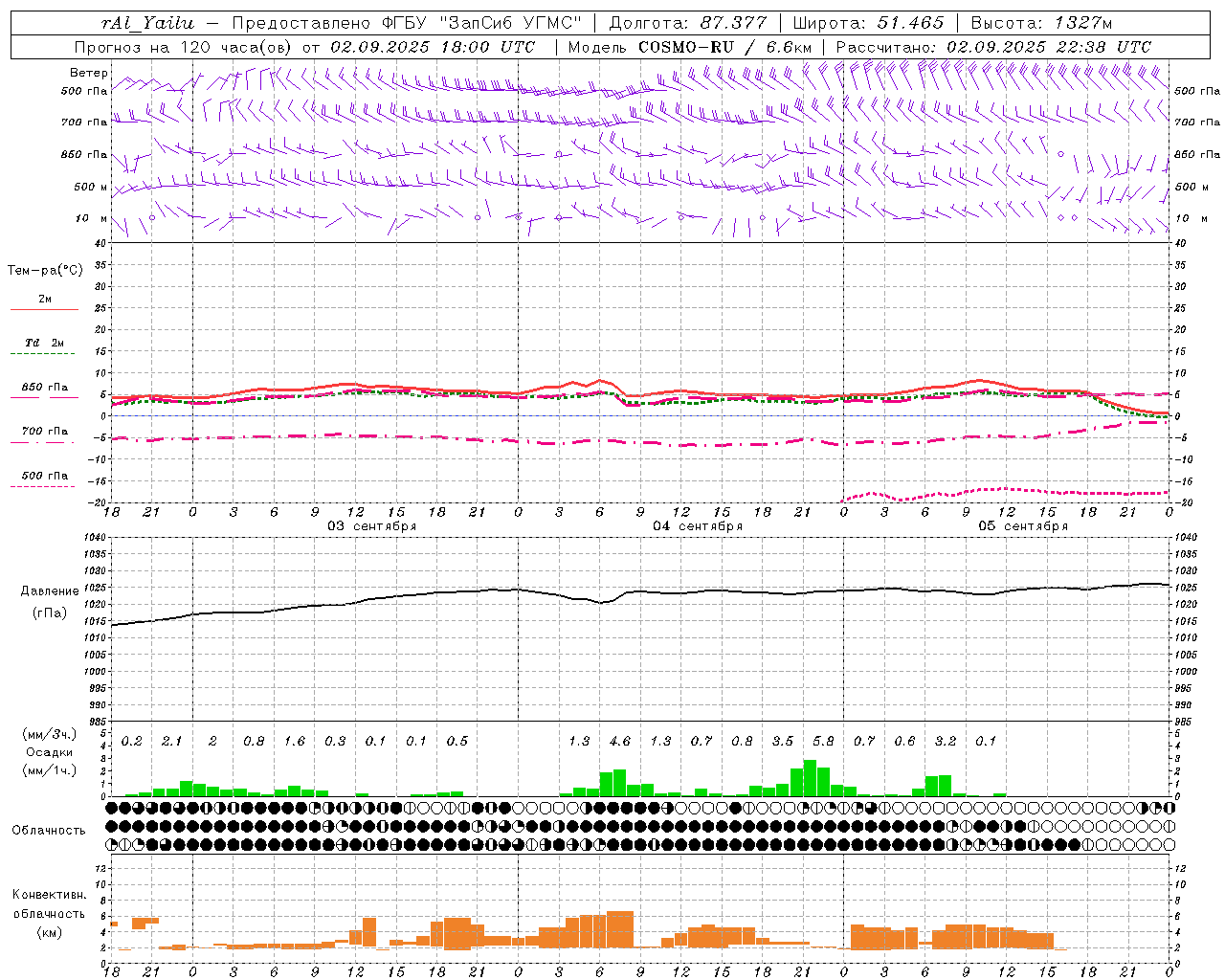Click the dashed line sample under 'Td 2м' legend
1225x980 pixels.
point(42,354)
